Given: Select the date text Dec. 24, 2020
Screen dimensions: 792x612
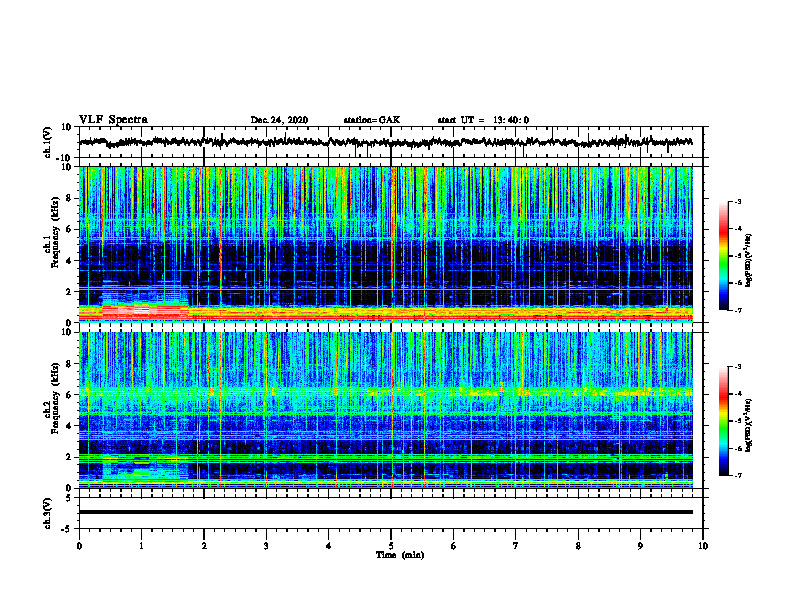Looking at the screenshot, I should tap(279, 120).
